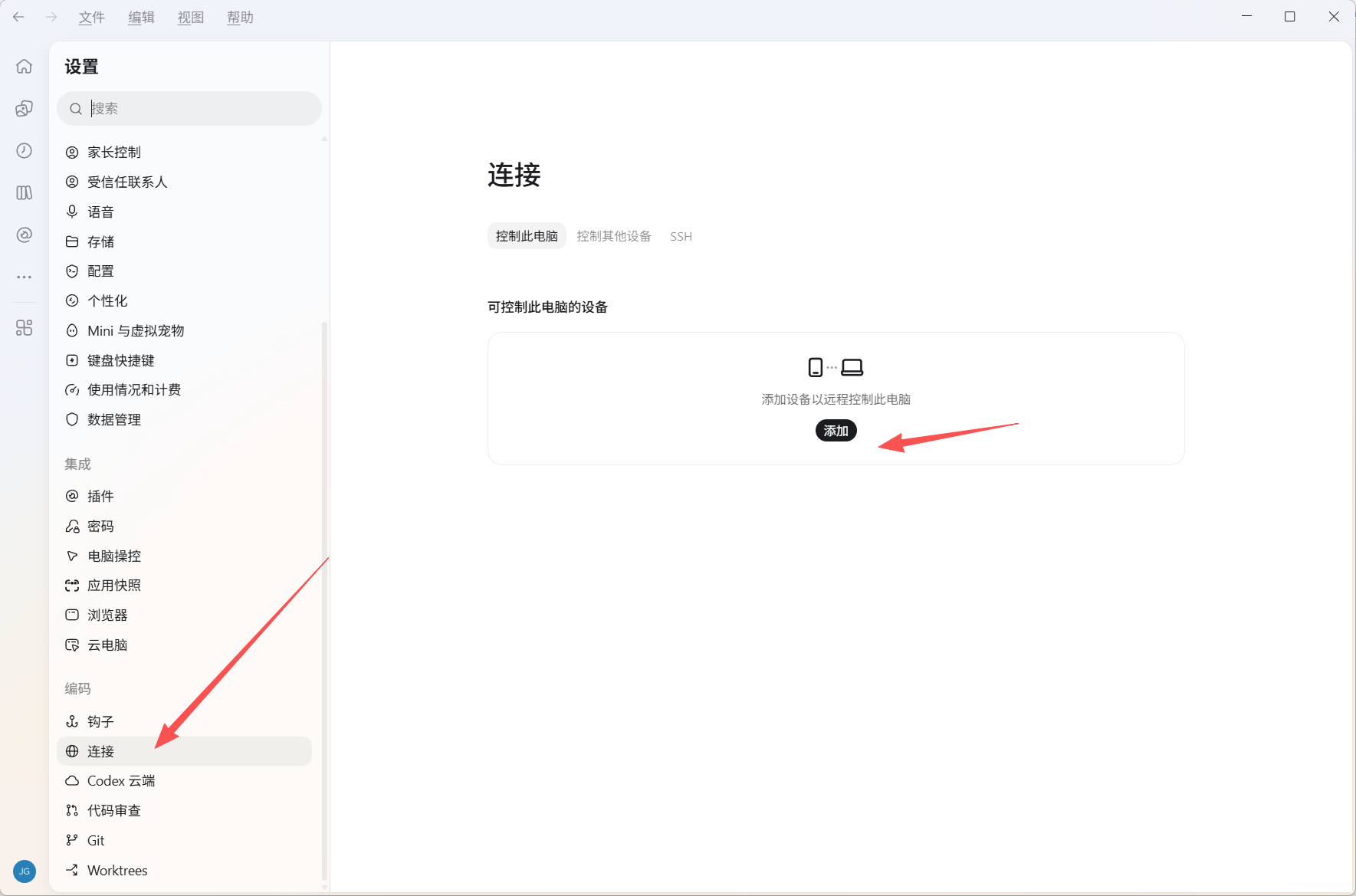
Task: Open 电脑操控 settings
Action: 184,556
